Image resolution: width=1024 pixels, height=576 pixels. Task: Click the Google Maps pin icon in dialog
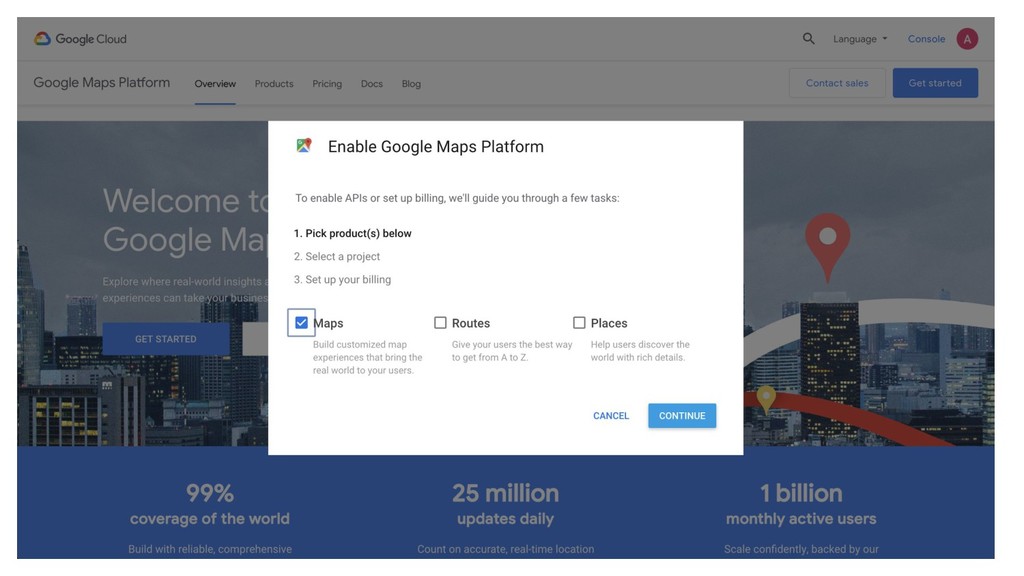(x=304, y=146)
